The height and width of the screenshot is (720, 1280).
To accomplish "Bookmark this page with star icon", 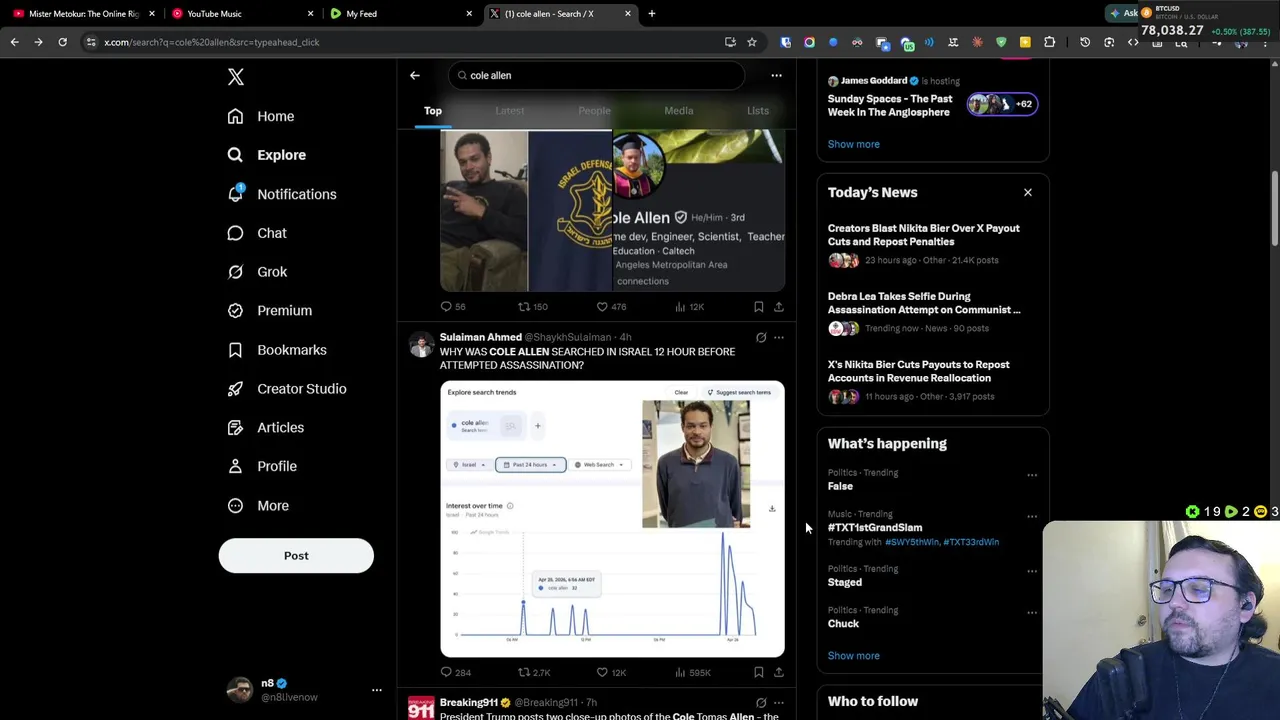I will tap(752, 42).
